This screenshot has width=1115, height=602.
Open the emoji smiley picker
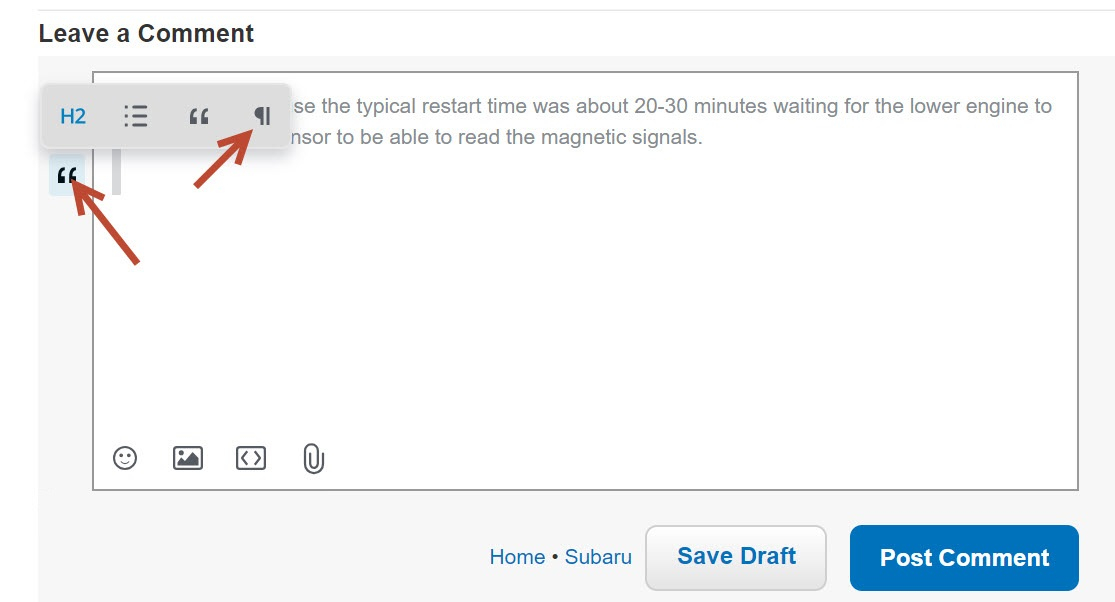pos(124,458)
